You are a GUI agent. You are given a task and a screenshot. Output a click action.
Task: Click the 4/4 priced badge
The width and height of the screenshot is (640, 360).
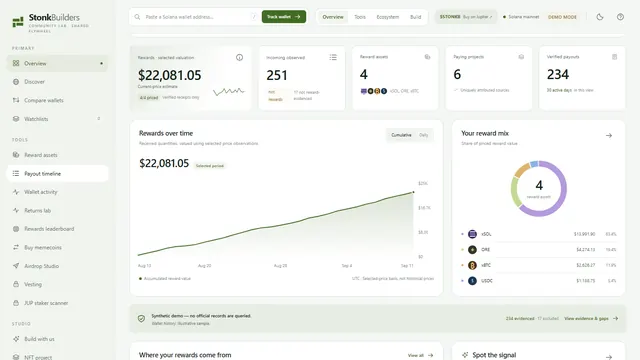coord(149,98)
